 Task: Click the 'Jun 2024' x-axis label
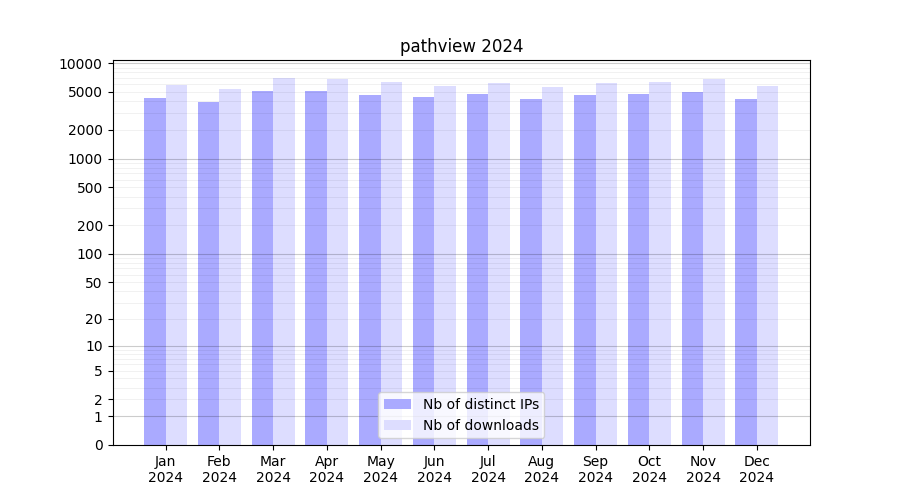pos(434,469)
